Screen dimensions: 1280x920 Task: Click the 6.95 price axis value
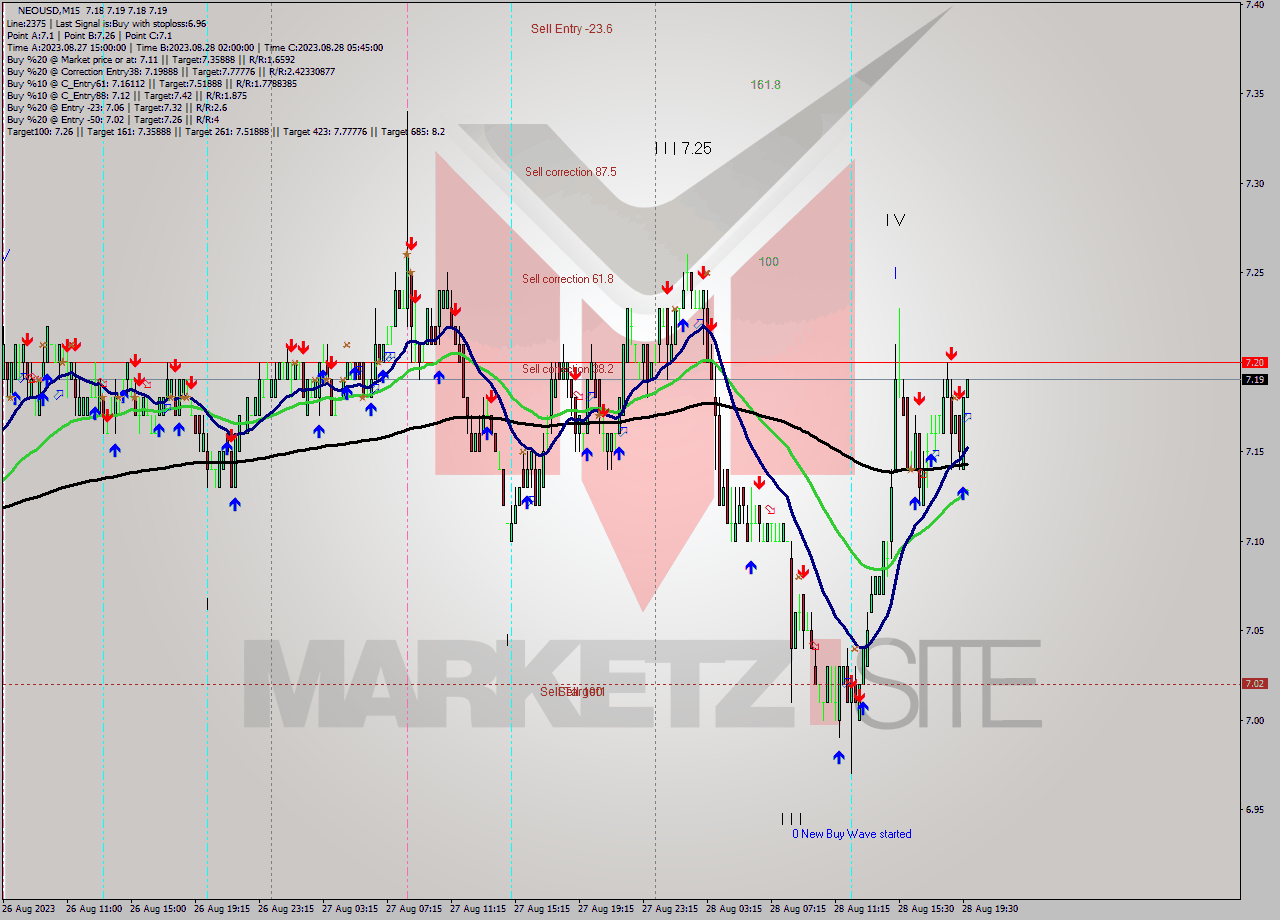pos(1254,810)
